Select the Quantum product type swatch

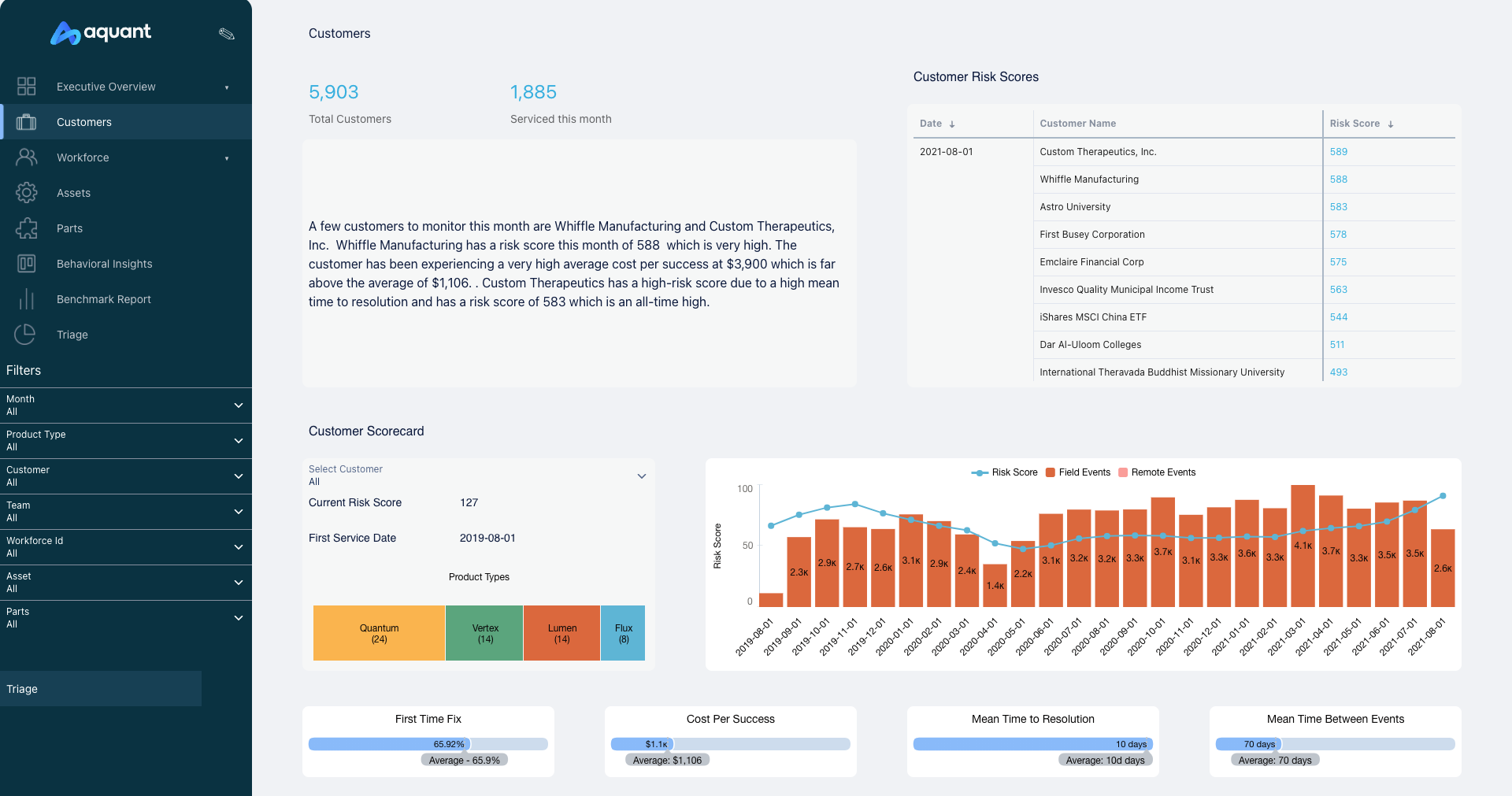click(x=379, y=633)
